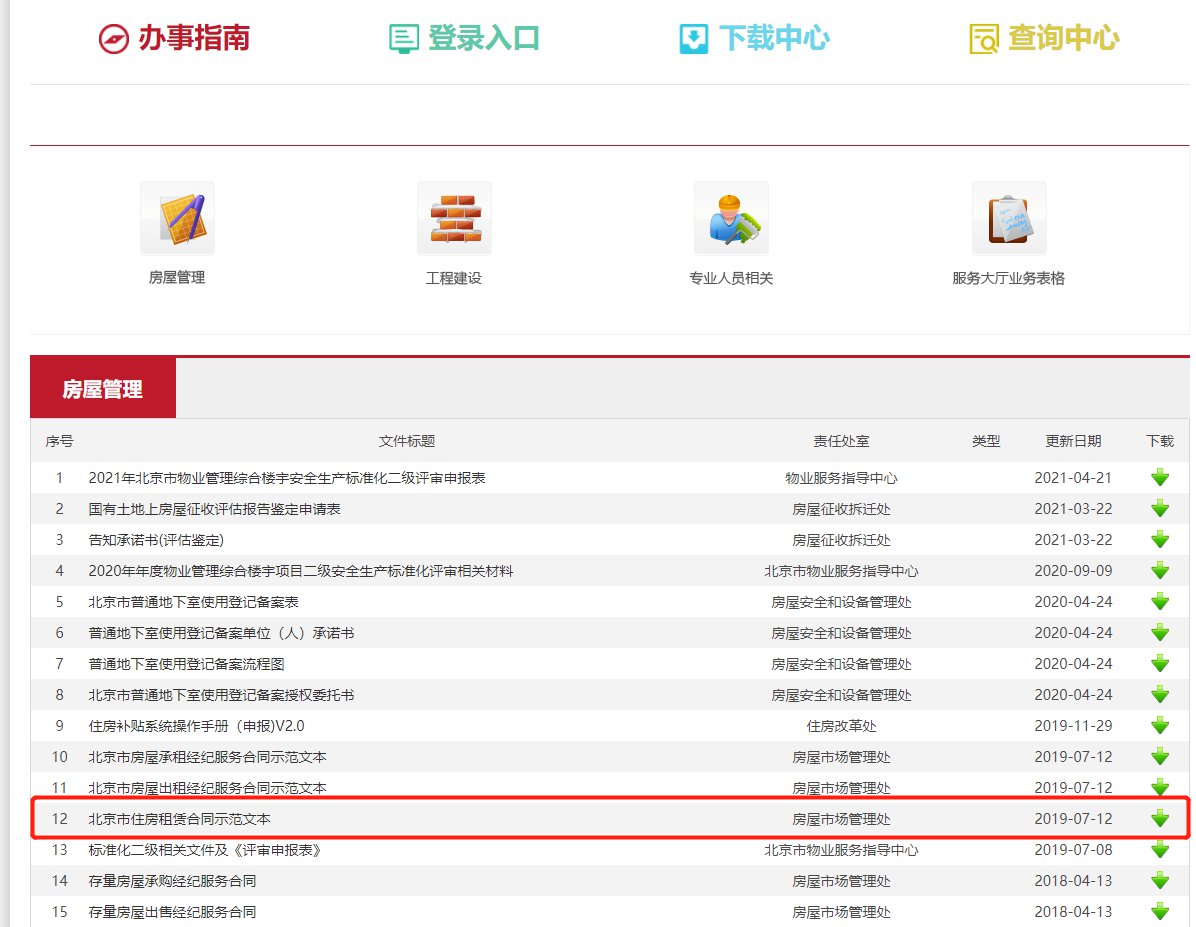
Task: Open 国有土地上房屋征收评估报告鉴定申请表 link
Action: click(x=214, y=509)
